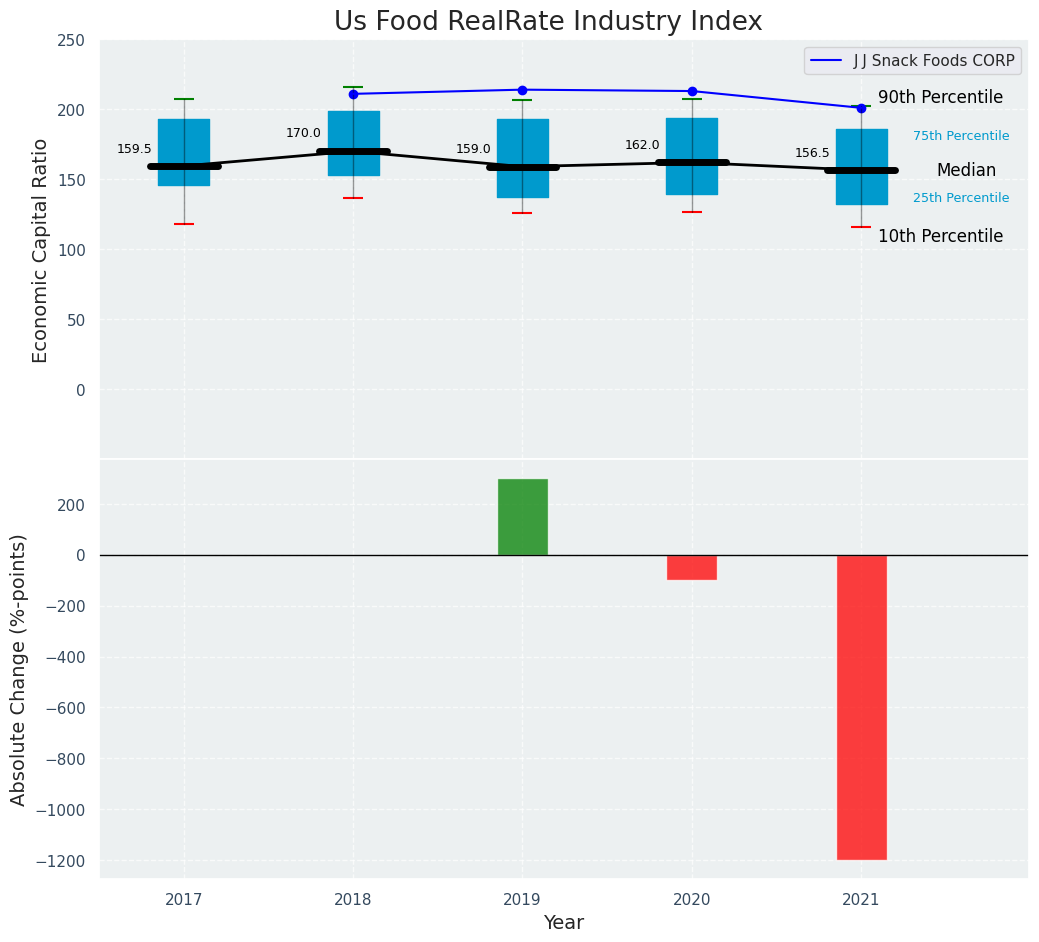Click the tall red 2021 change bar
This screenshot has height=942, width=1039.
point(861,706)
